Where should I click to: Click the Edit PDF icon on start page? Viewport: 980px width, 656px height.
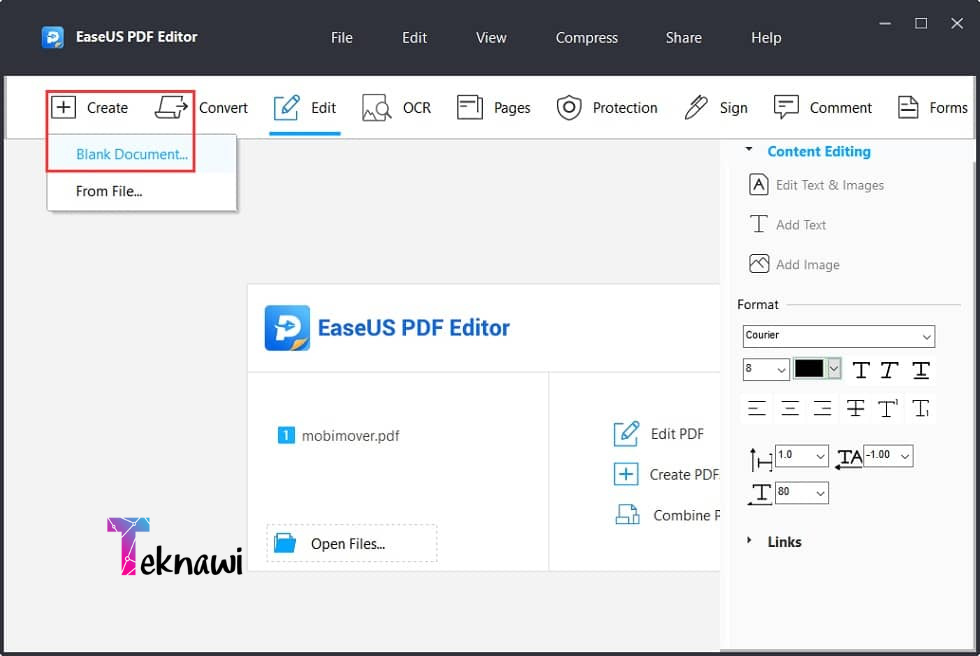[x=626, y=434]
